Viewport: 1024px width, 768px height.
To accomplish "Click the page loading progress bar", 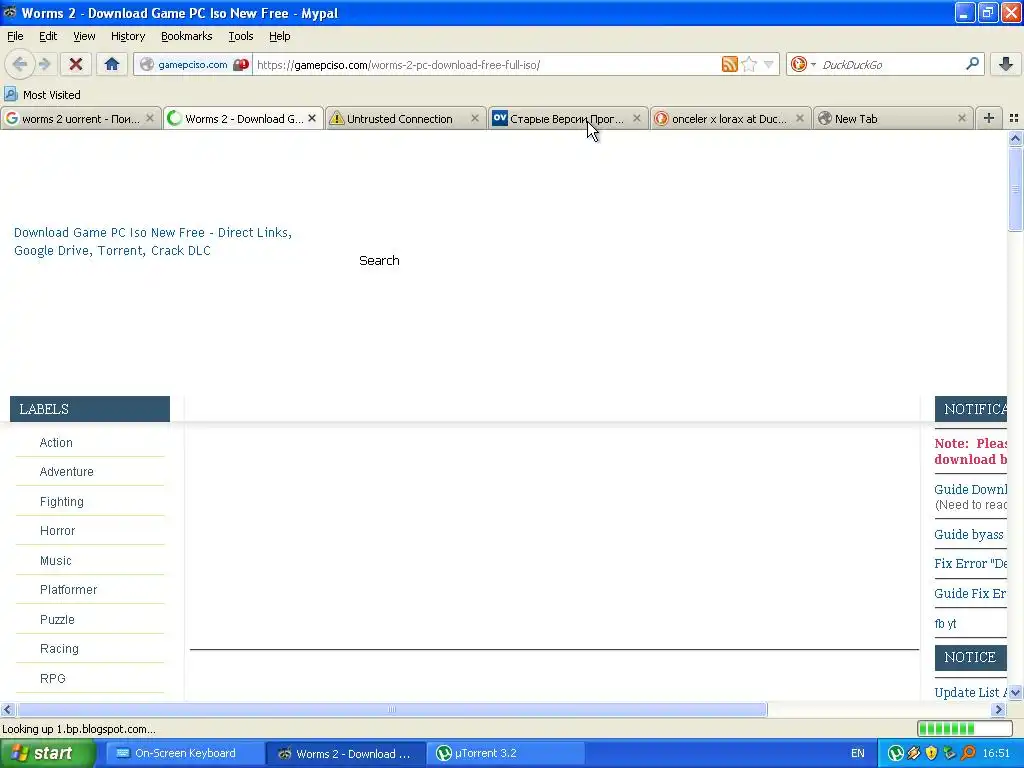I will (965, 728).
